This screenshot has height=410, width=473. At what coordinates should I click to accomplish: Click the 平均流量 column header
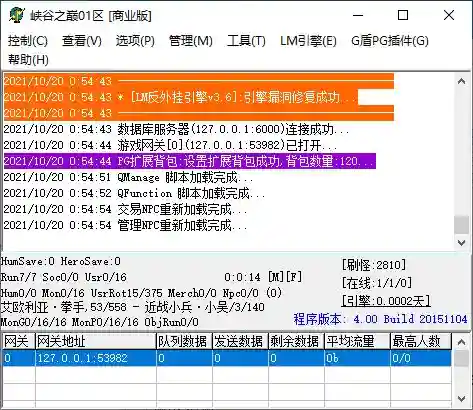point(357,341)
